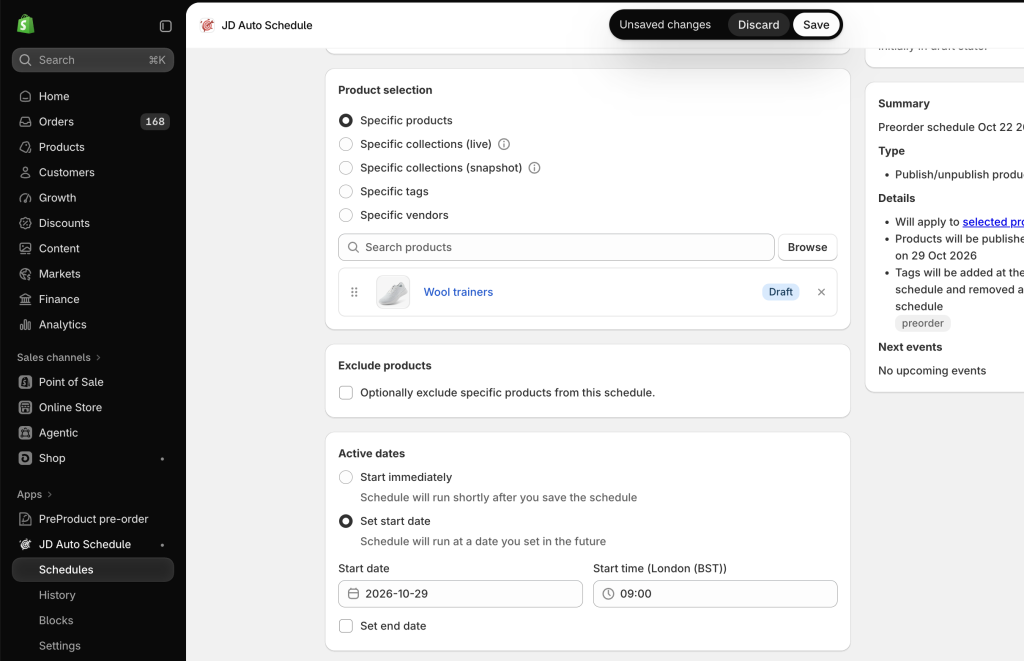Click the calendar icon in Start date

pos(353,594)
